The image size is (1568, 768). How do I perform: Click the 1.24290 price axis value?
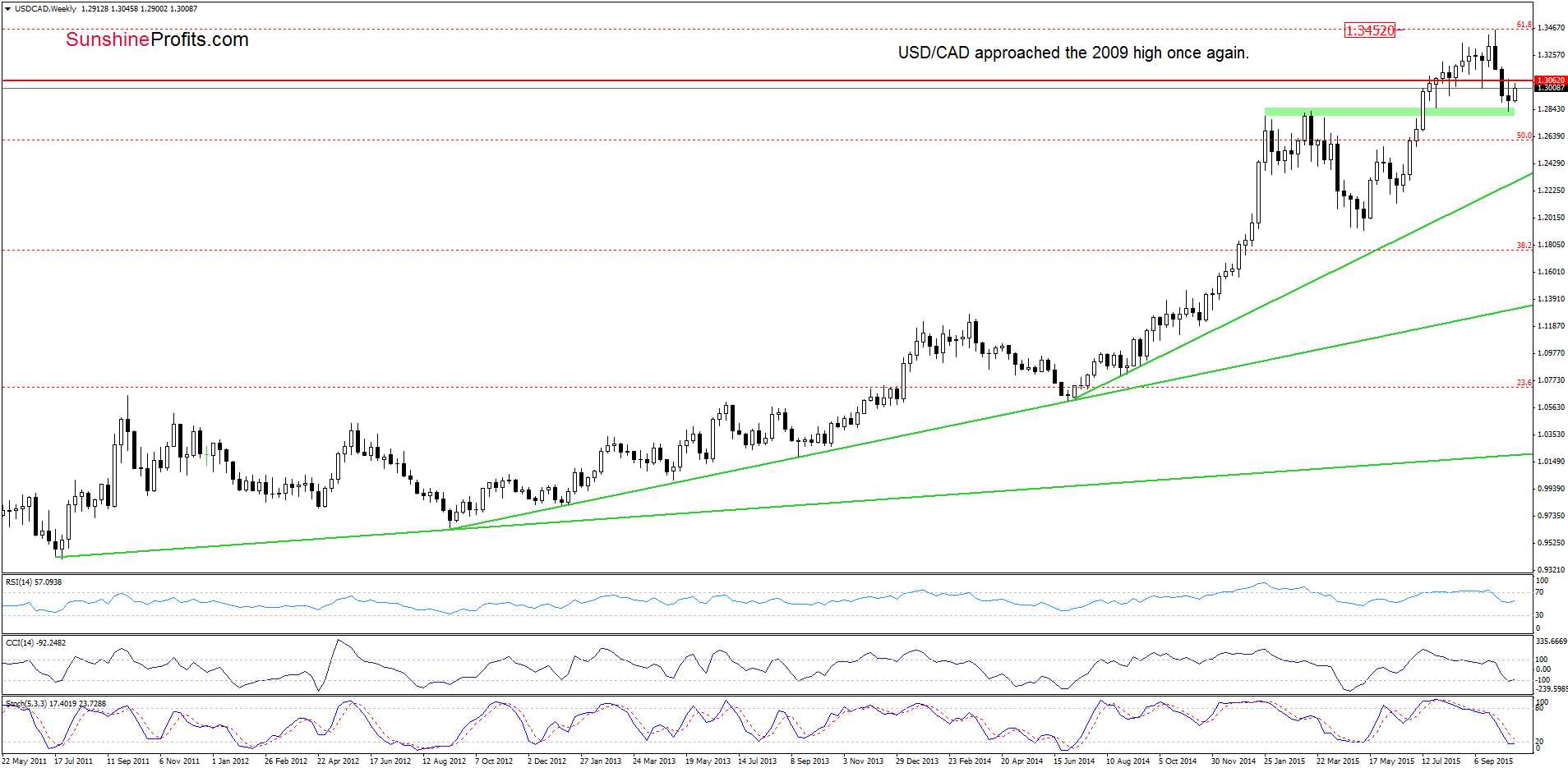(x=1551, y=163)
